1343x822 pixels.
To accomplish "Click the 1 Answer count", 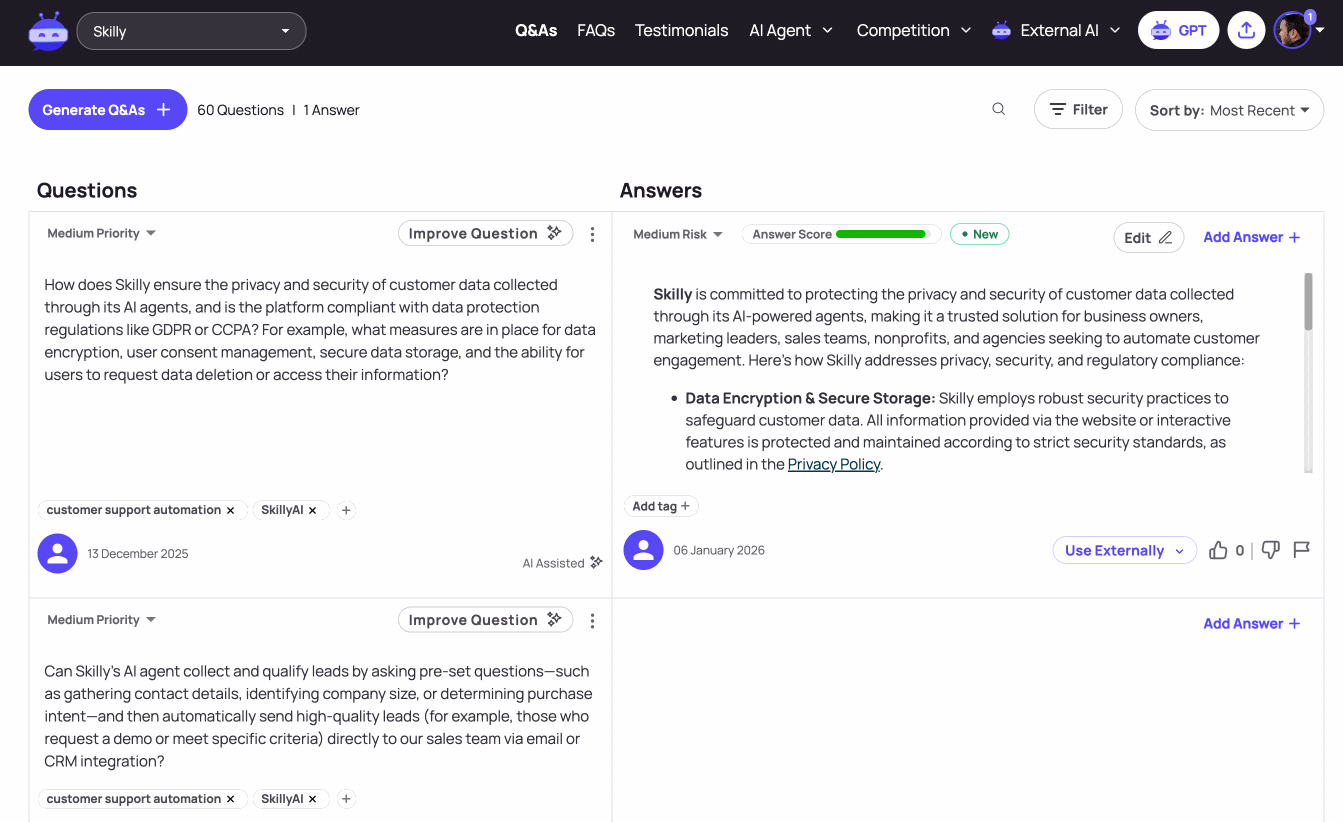I will [x=331, y=110].
